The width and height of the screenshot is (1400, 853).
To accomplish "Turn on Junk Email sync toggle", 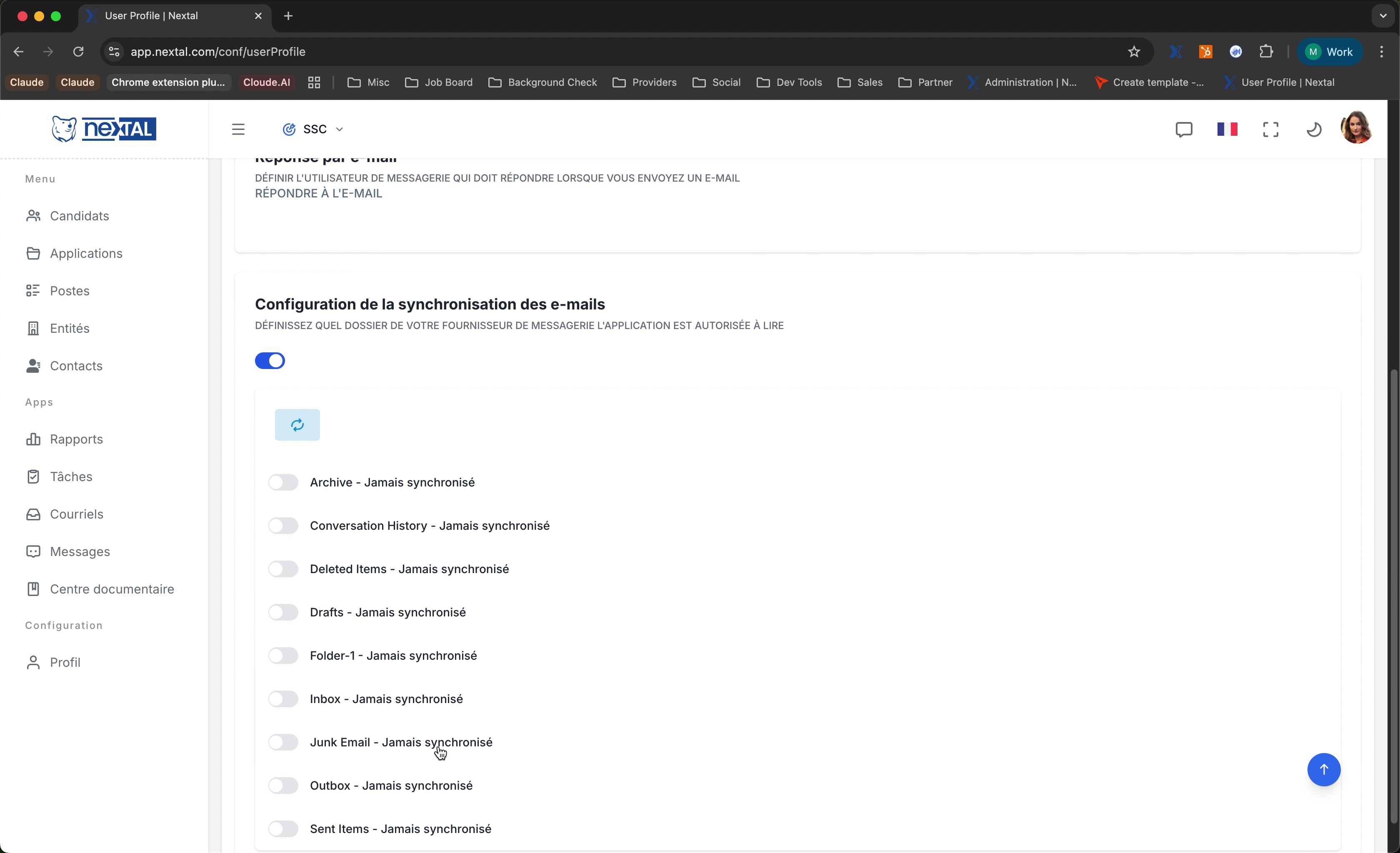I will 283,742.
